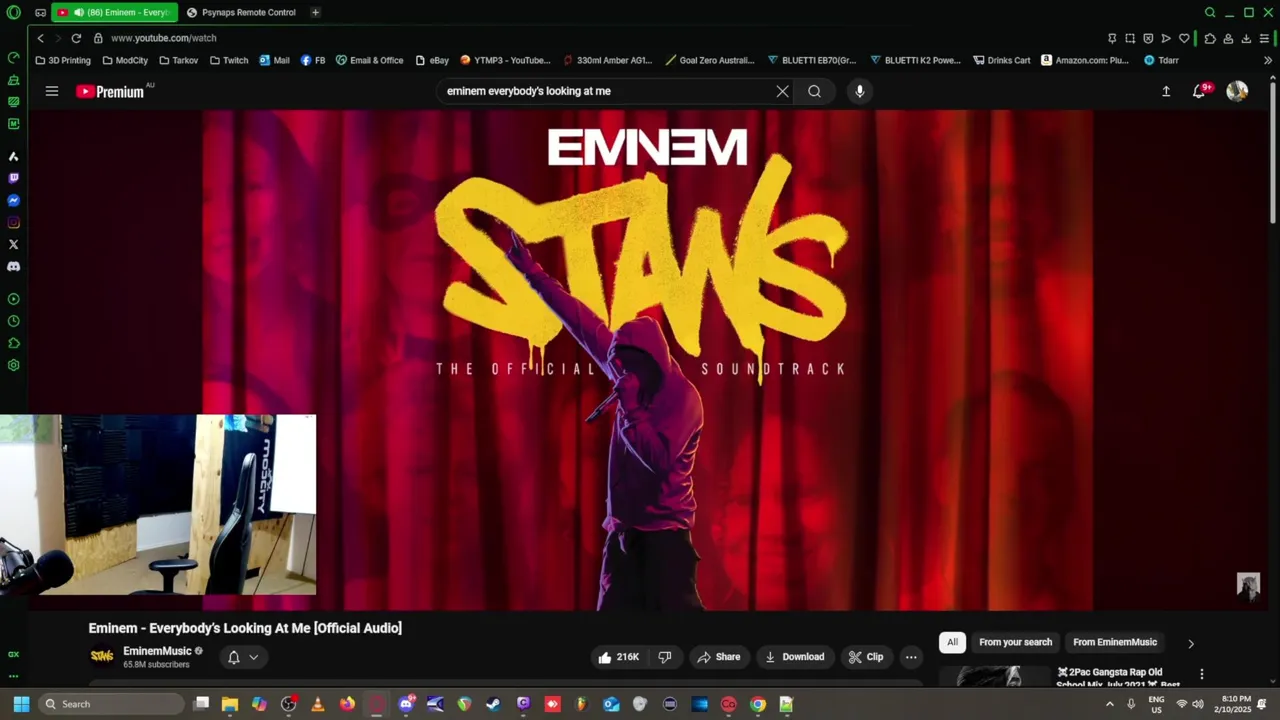Image resolution: width=1280 pixels, height=720 pixels.
Task: Open the eBay bookmark
Action: (432, 60)
